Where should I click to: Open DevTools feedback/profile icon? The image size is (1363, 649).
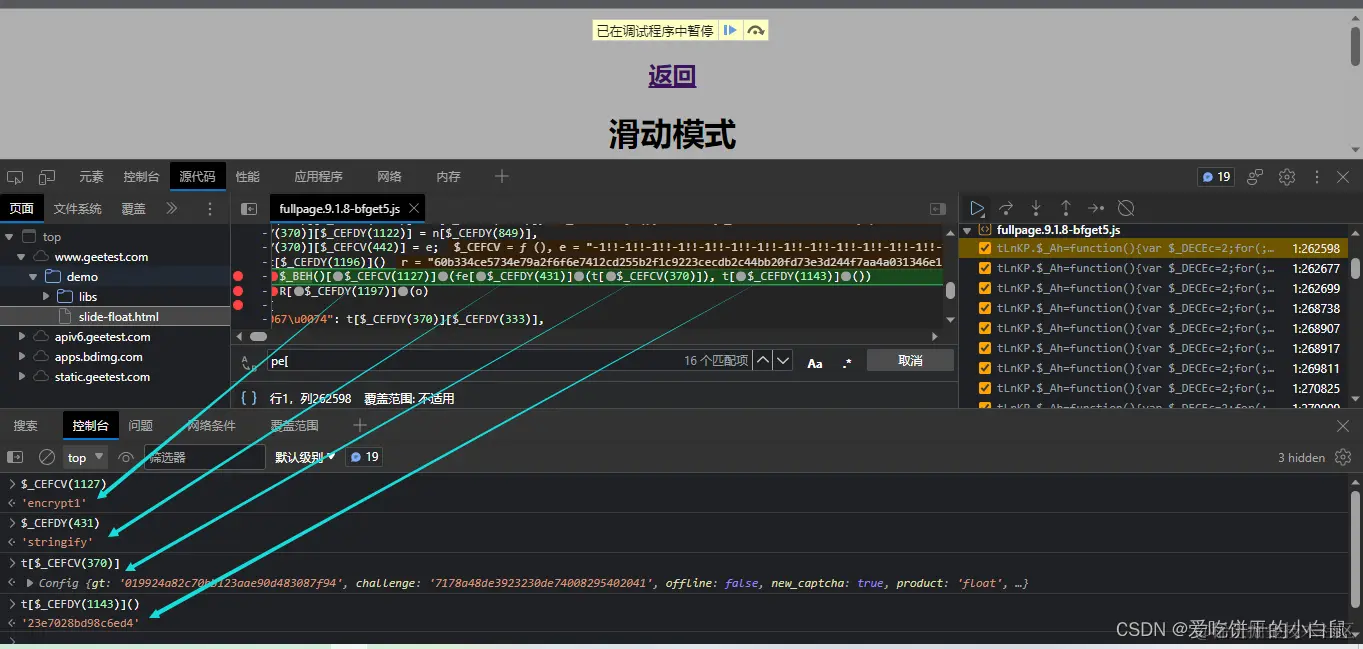[x=1255, y=177]
